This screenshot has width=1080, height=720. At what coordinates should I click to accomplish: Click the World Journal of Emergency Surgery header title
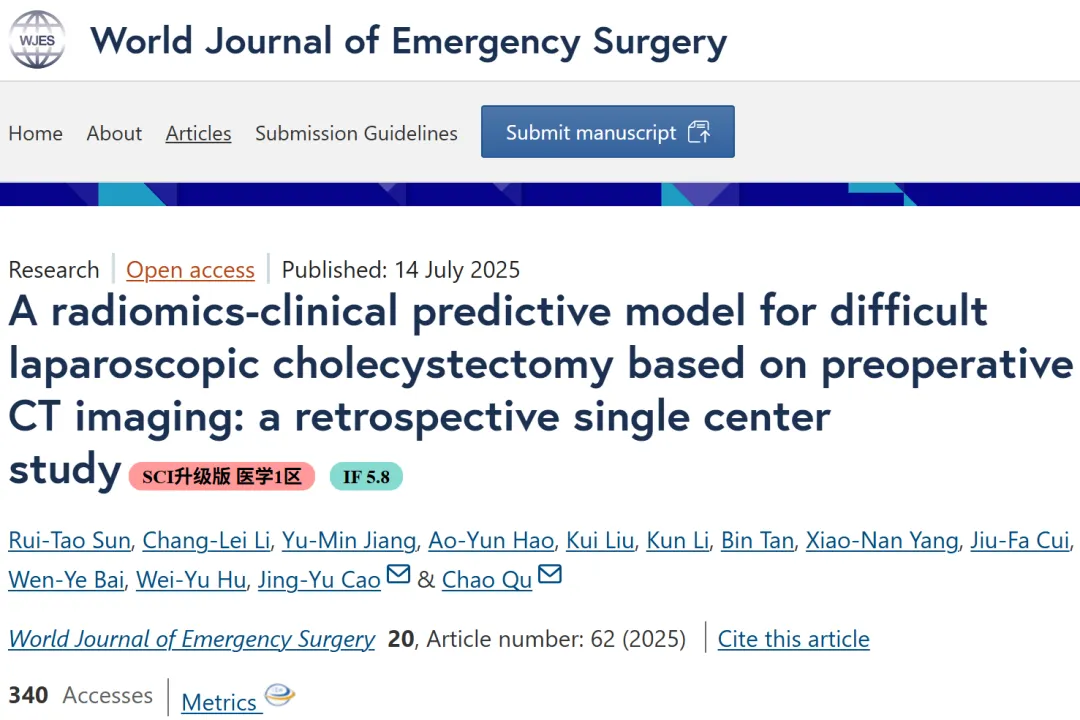408,41
